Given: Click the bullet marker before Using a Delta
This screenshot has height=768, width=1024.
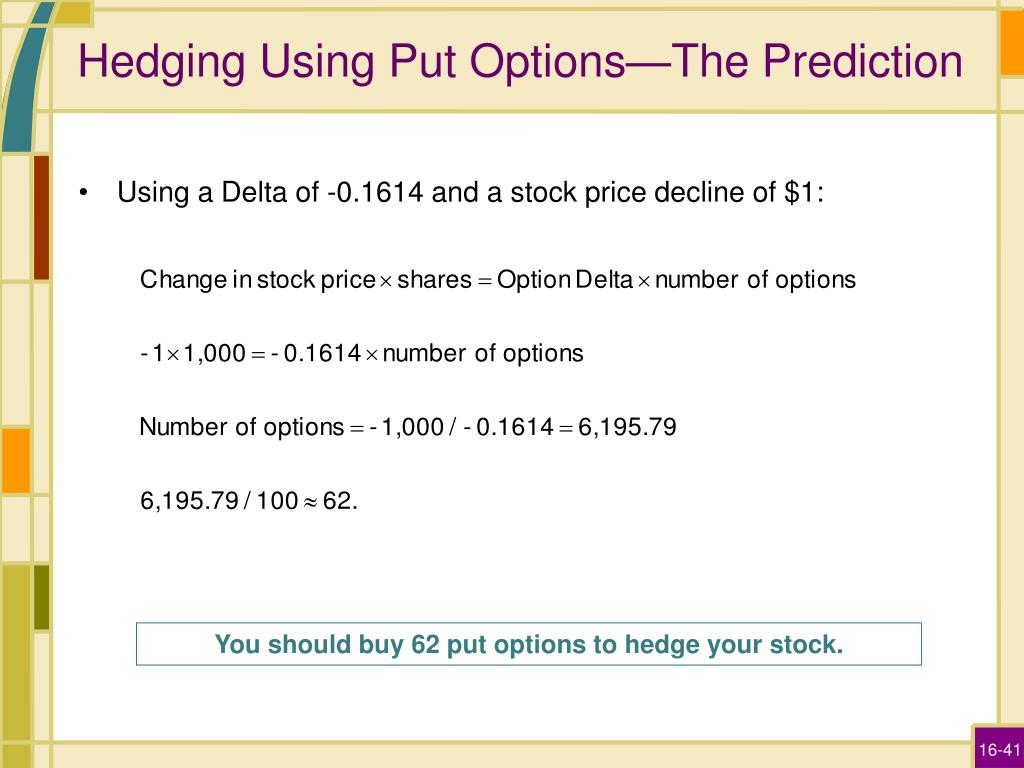Looking at the screenshot, I should [83, 193].
